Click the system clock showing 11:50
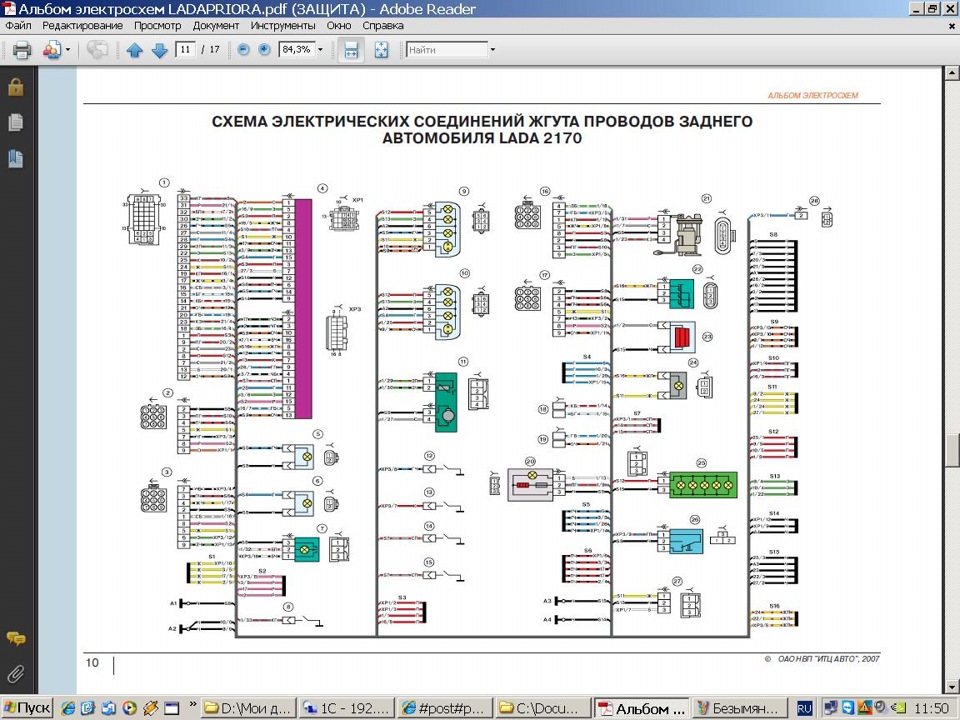The height and width of the screenshot is (720, 960). click(x=931, y=708)
